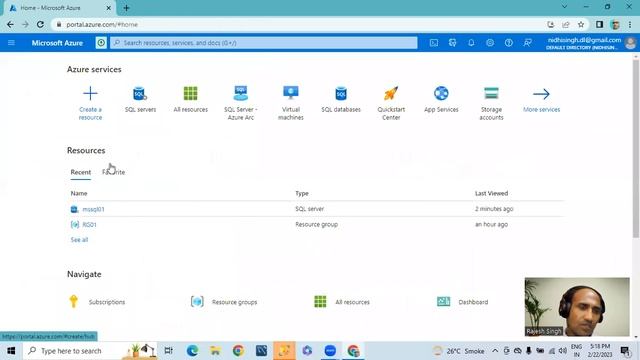
Task: Open Windows Start menu
Action: (11, 351)
